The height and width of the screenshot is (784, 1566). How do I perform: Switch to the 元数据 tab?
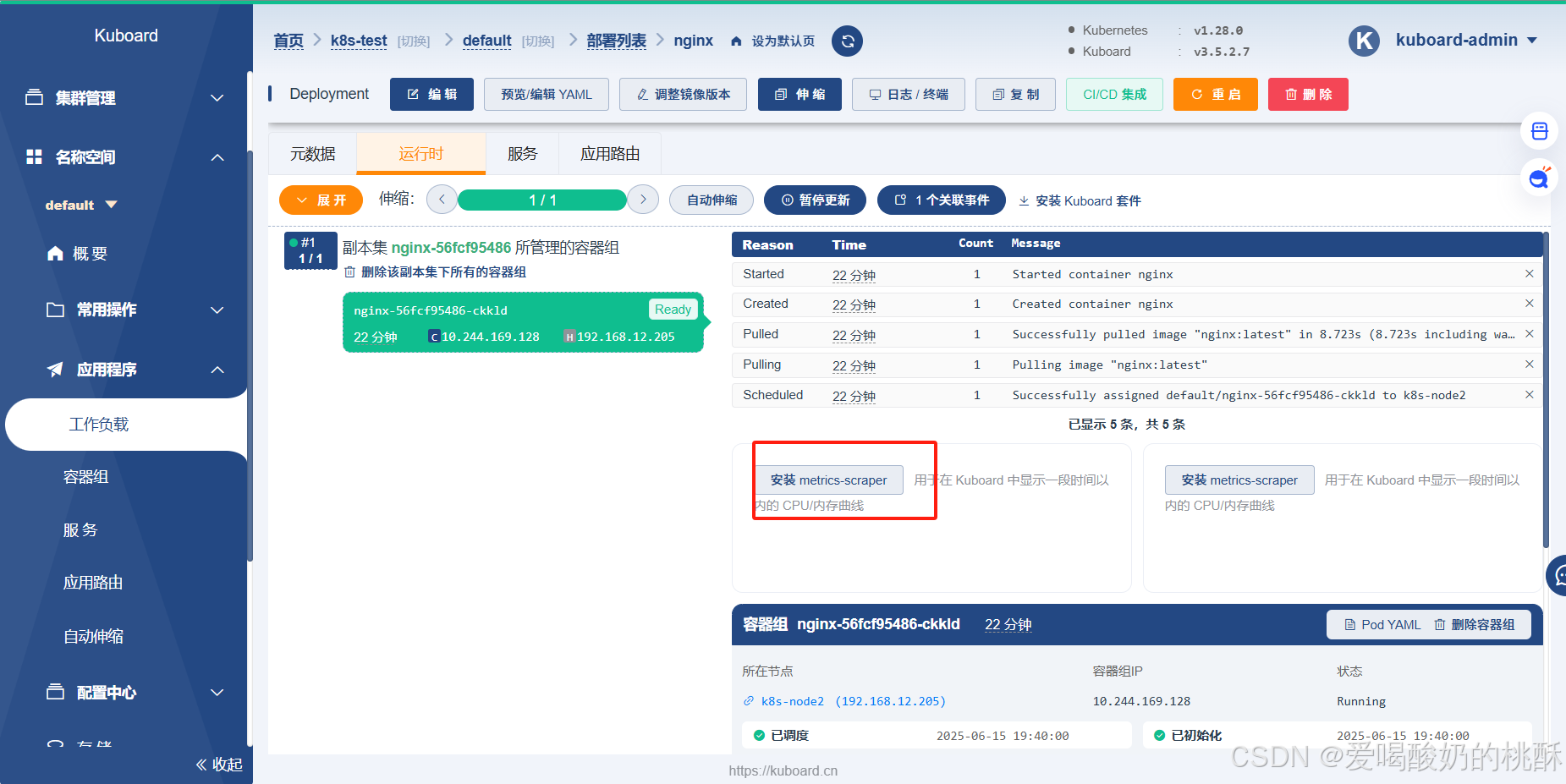click(x=313, y=154)
